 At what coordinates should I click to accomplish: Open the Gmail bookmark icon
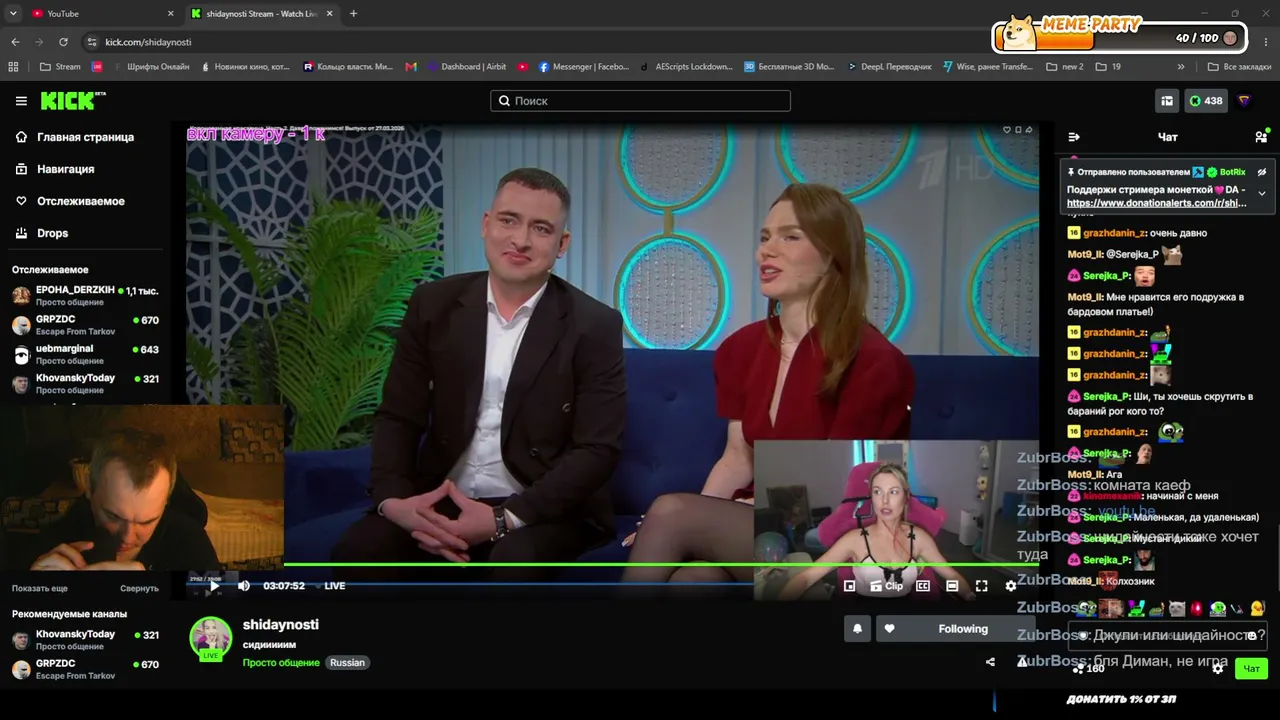click(411, 67)
